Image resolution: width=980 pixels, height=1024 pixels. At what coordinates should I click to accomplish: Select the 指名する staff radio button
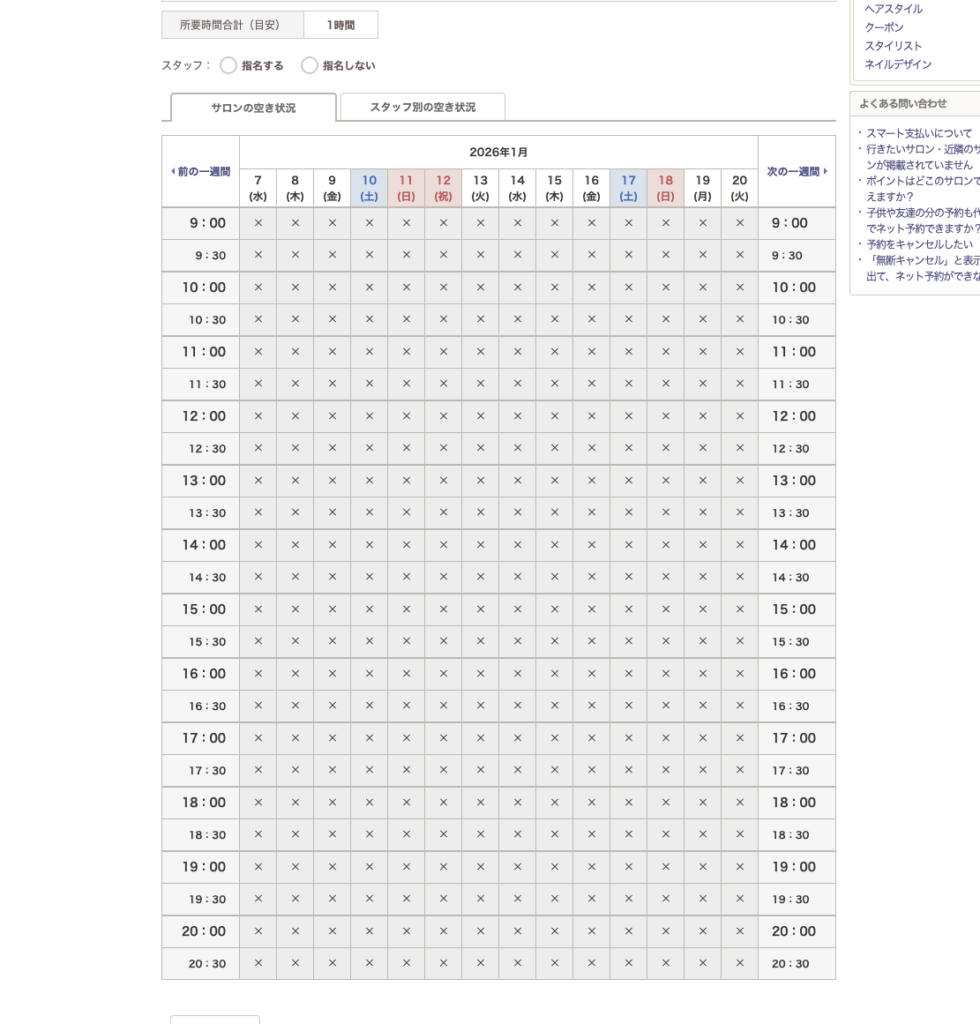pos(229,65)
